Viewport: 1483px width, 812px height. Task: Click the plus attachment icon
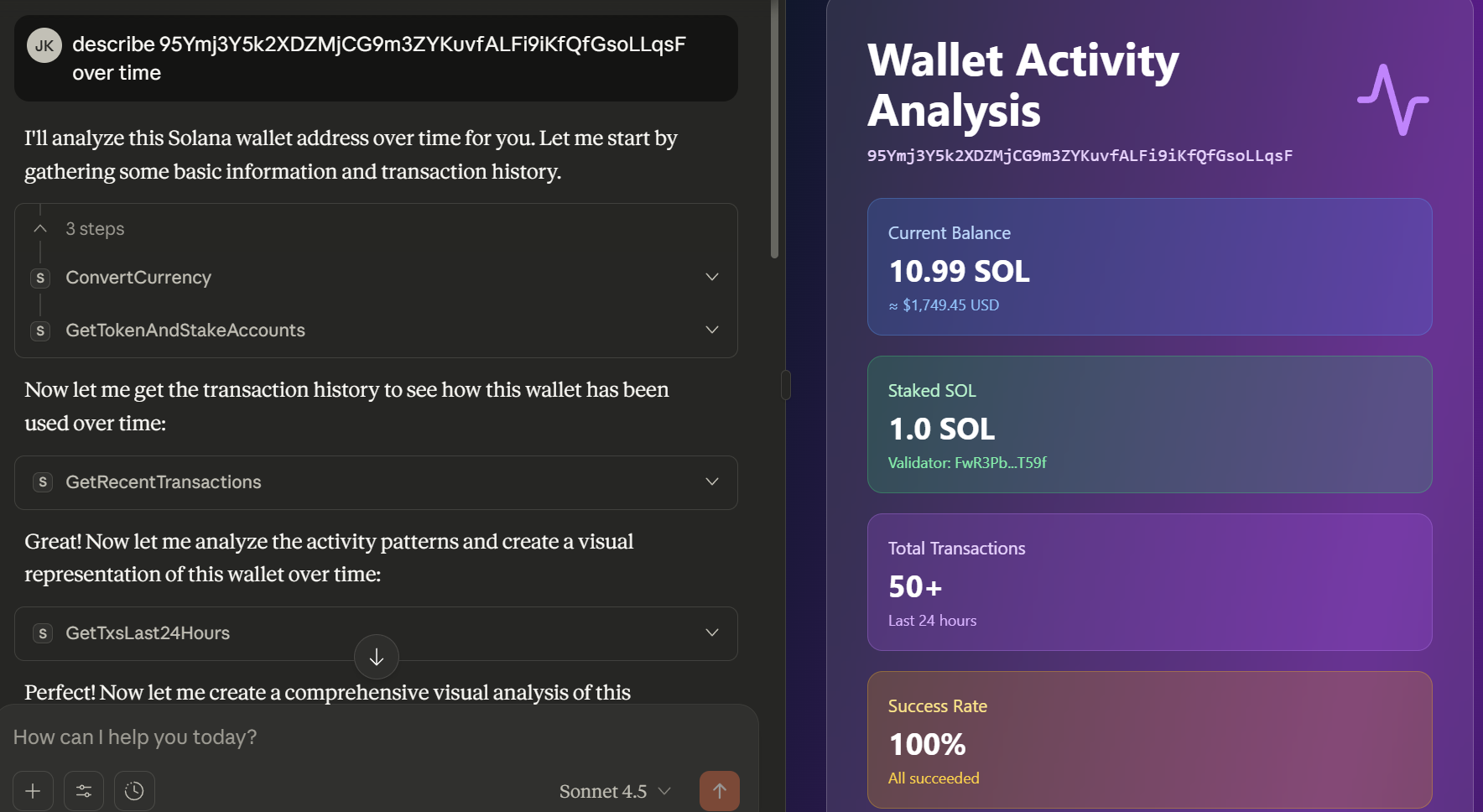click(x=33, y=791)
